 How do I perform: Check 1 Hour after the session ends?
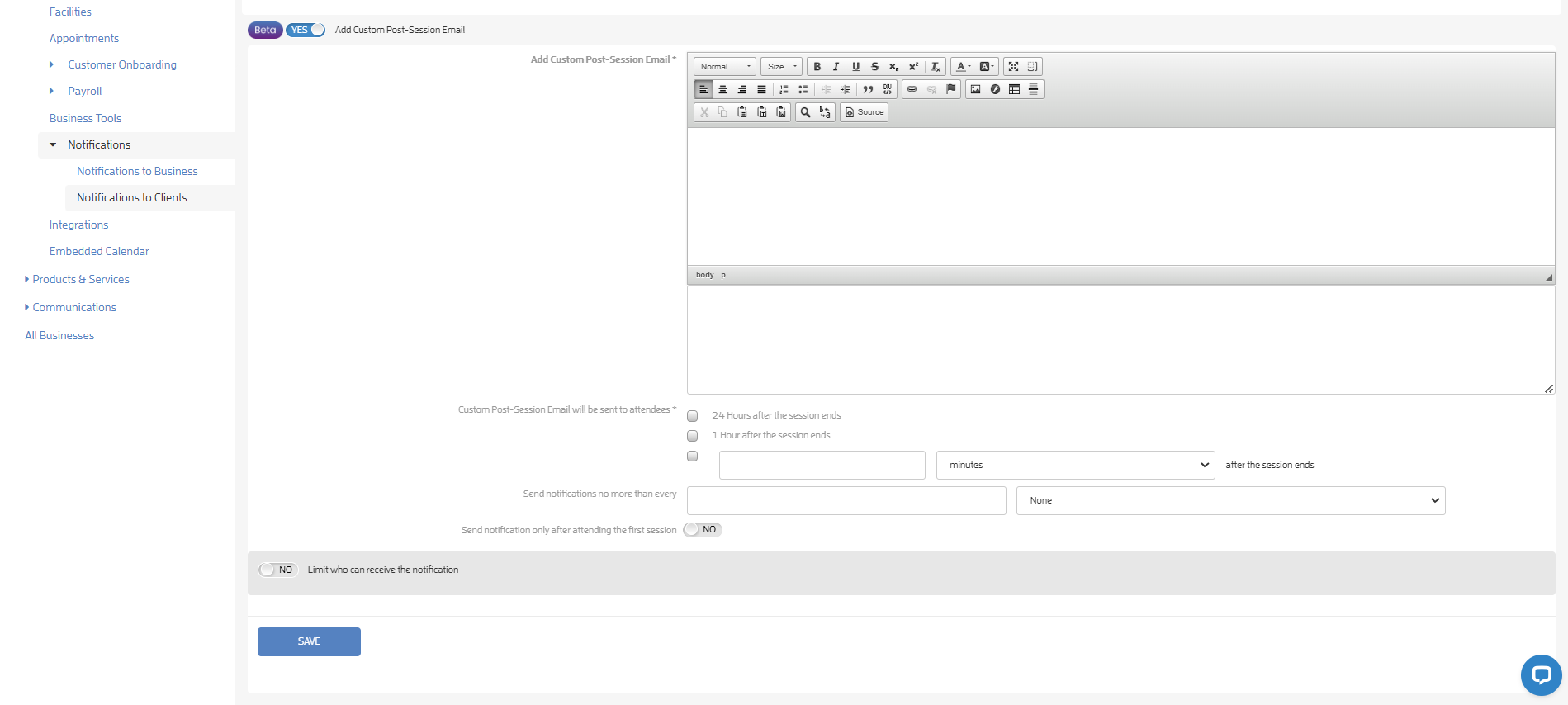coord(693,436)
